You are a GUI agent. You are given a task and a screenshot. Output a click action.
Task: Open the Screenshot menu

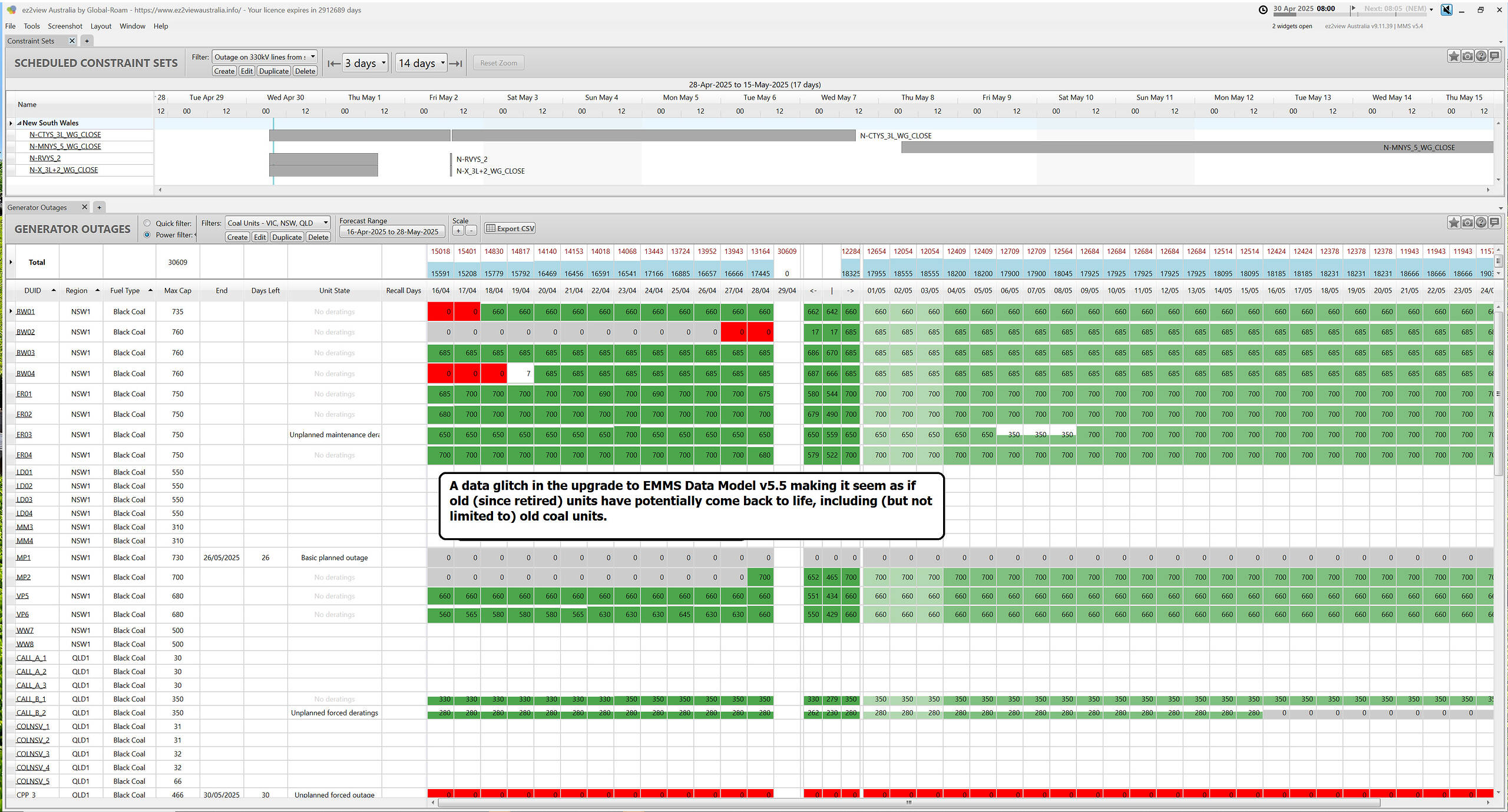[65, 26]
